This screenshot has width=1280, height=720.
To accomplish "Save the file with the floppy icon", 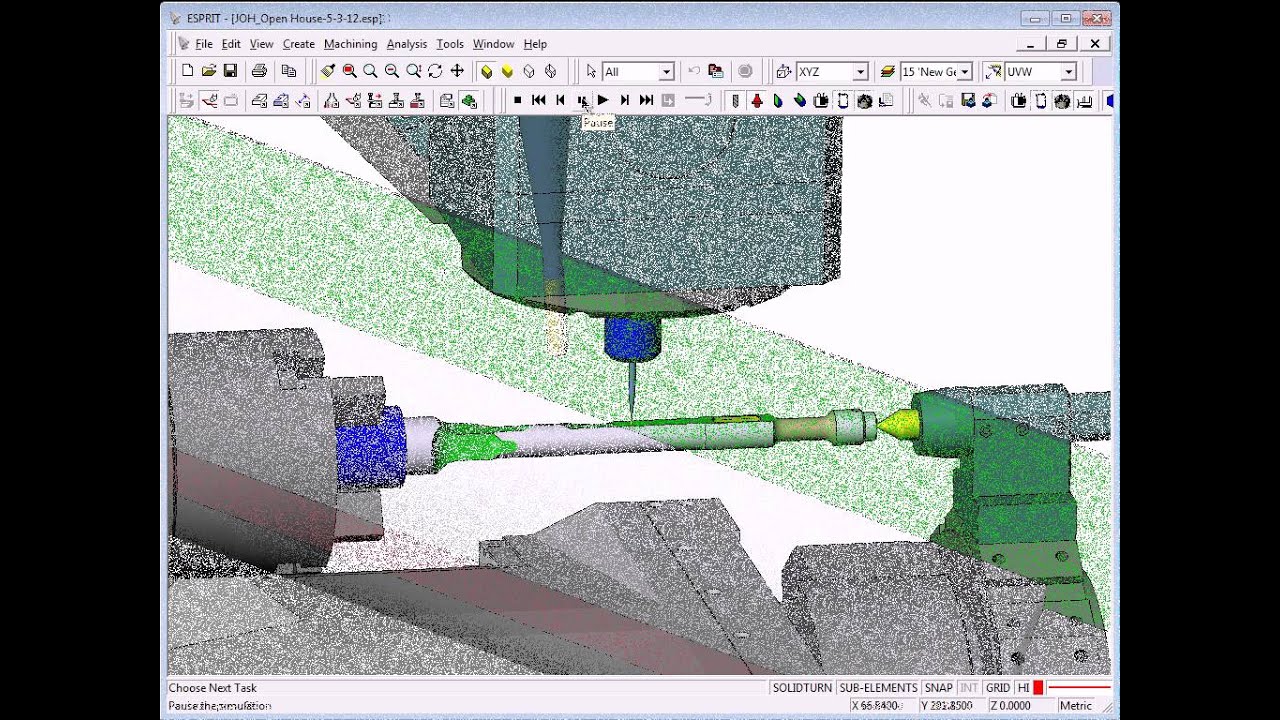I will click(x=230, y=71).
